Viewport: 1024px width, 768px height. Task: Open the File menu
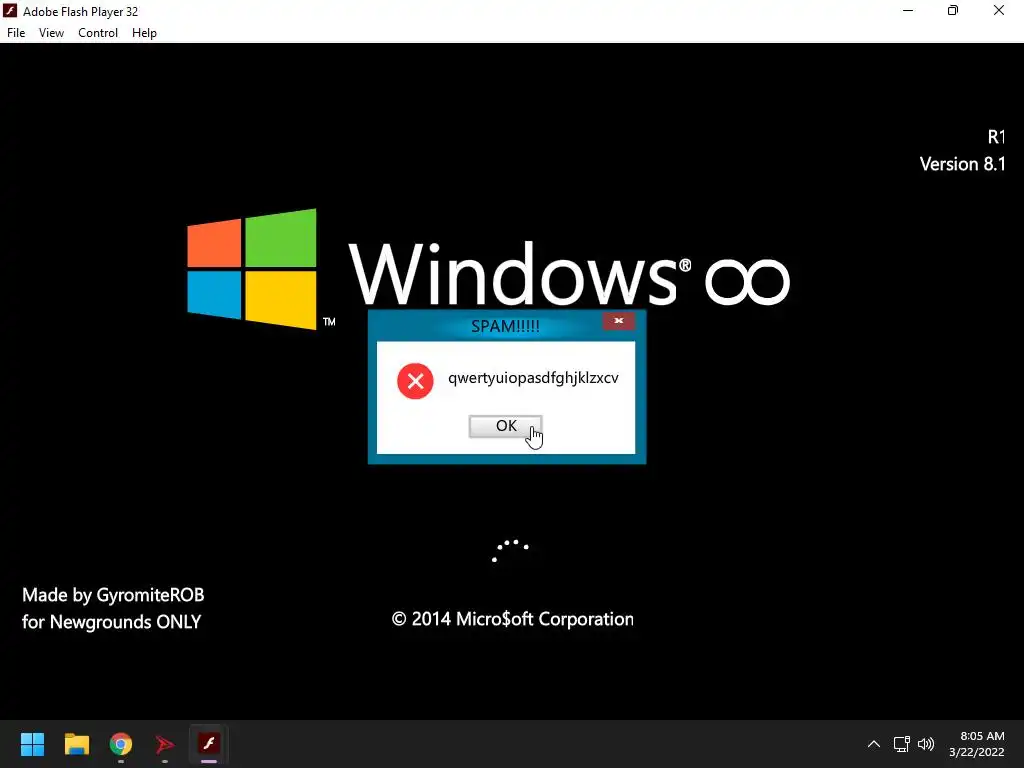click(x=16, y=33)
